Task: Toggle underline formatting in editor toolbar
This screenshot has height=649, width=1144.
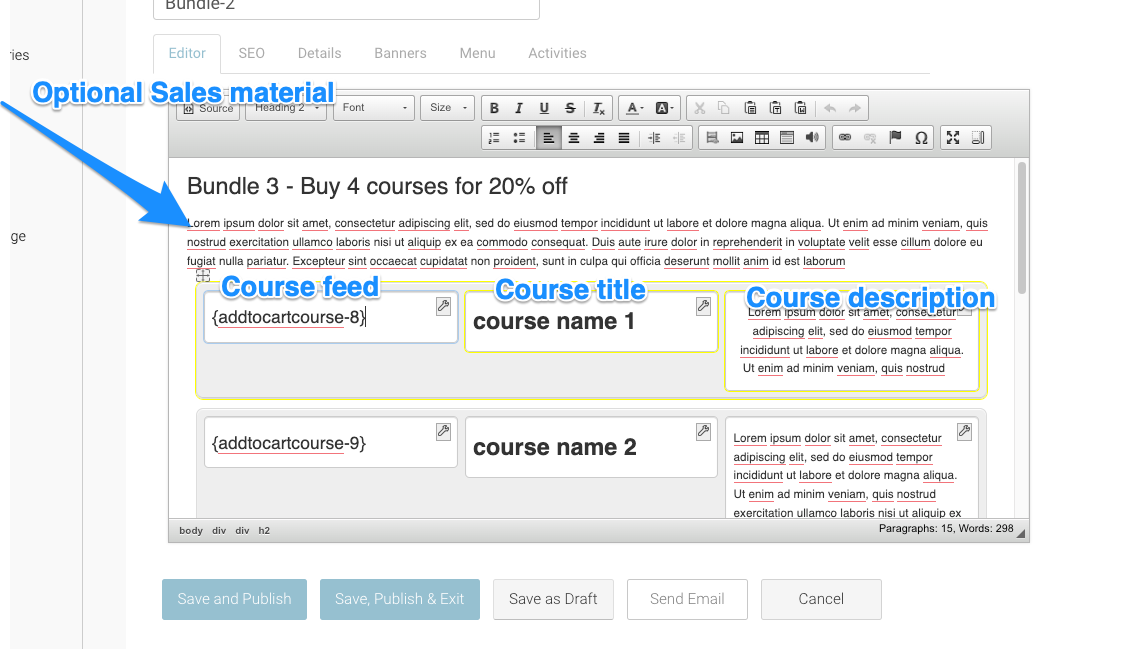Action: pyautogui.click(x=544, y=108)
